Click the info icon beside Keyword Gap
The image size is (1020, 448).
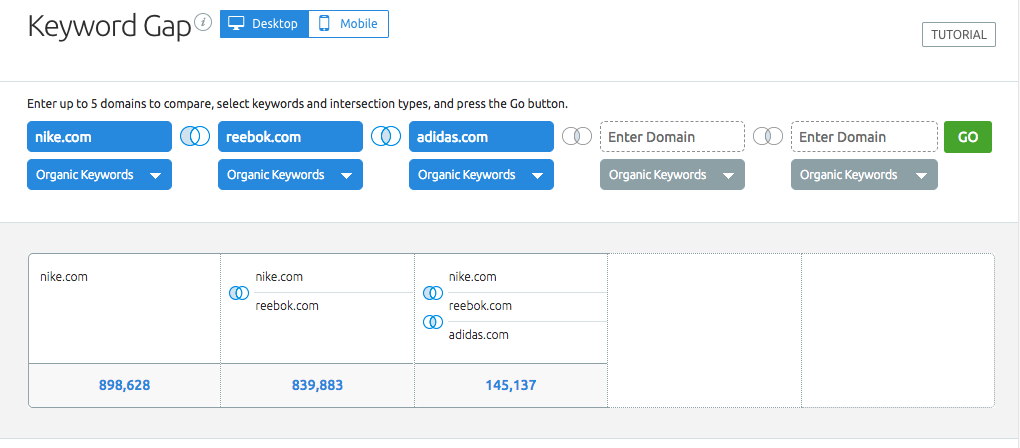tap(204, 23)
